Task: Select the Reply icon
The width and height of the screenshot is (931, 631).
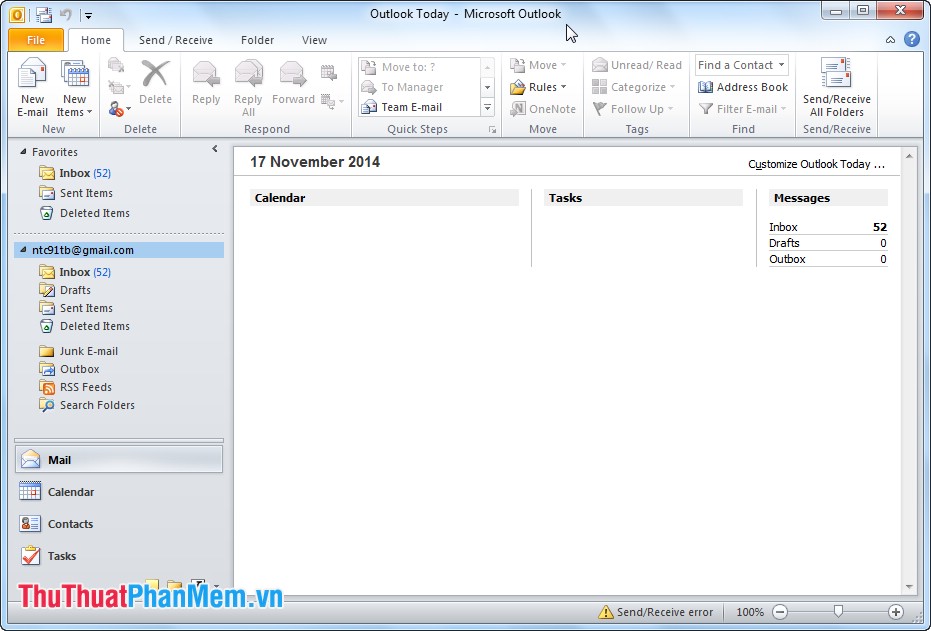Action: click(205, 85)
